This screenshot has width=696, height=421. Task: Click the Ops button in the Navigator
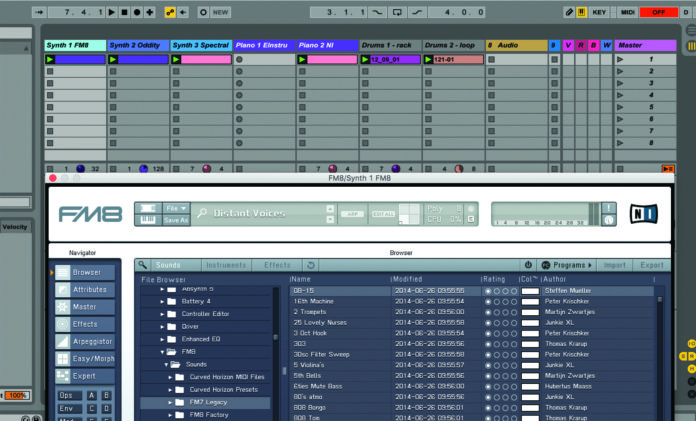coord(69,395)
